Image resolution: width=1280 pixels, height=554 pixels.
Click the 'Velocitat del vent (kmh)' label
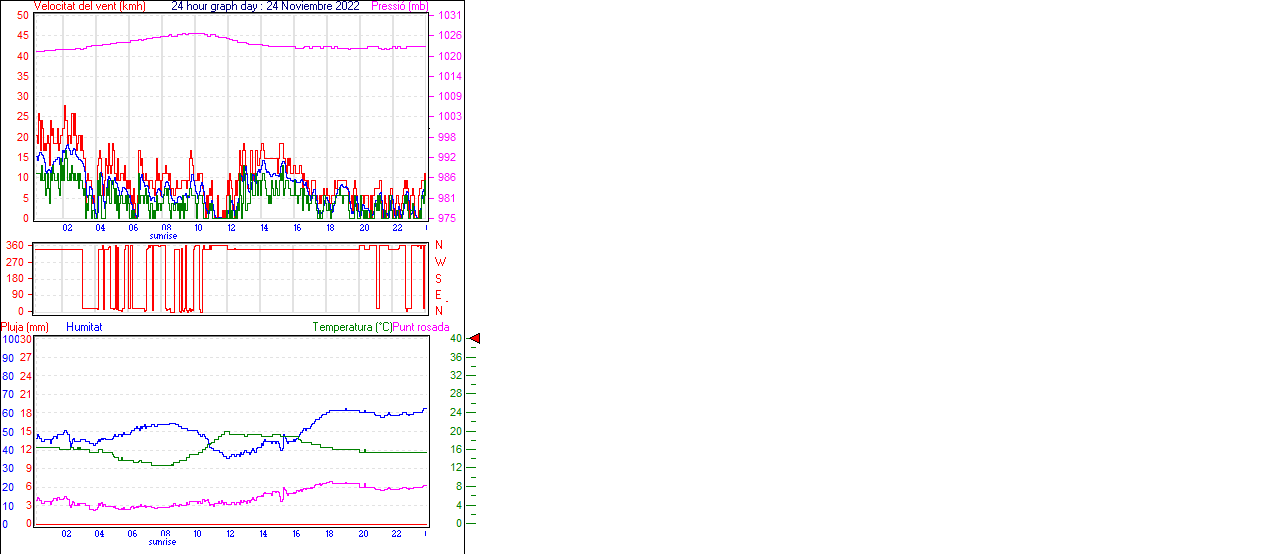click(x=90, y=6)
